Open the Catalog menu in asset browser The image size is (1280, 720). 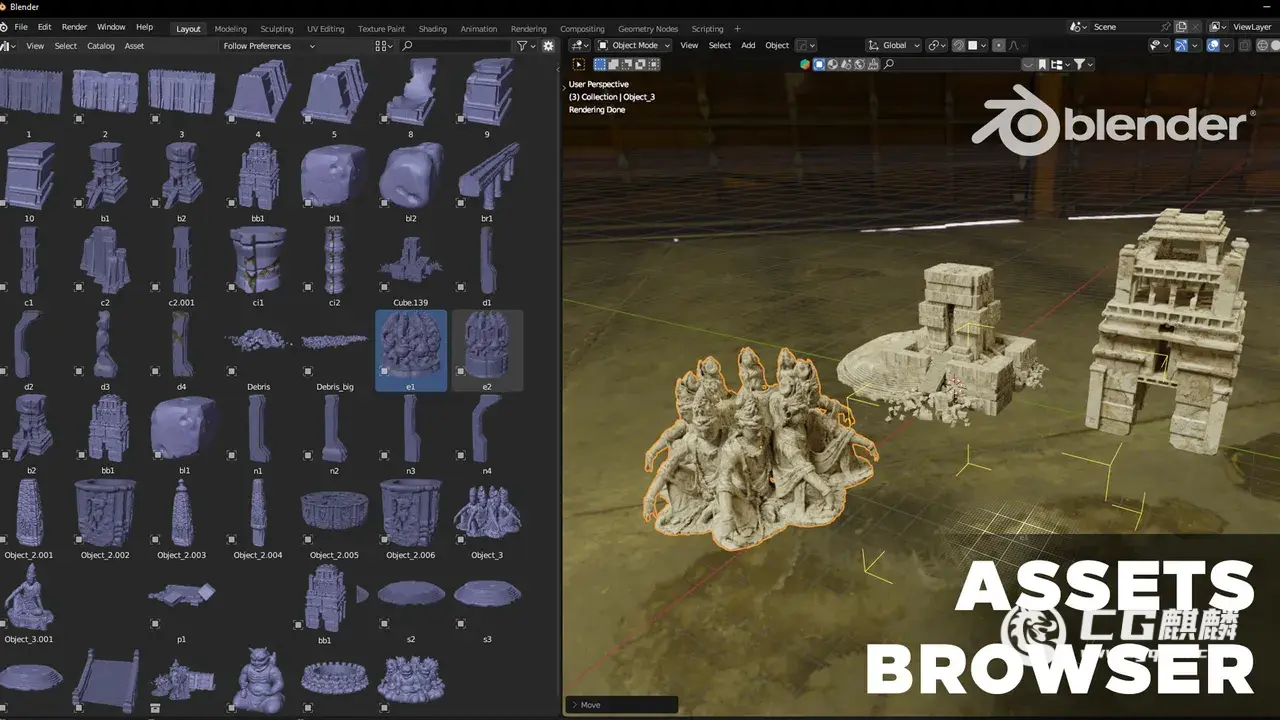click(x=100, y=46)
